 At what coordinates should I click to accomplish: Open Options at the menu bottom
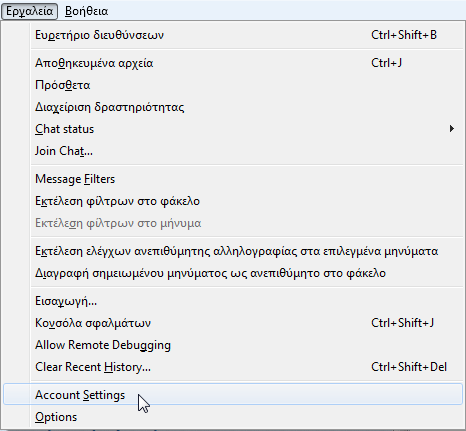pyautogui.click(x=233, y=417)
